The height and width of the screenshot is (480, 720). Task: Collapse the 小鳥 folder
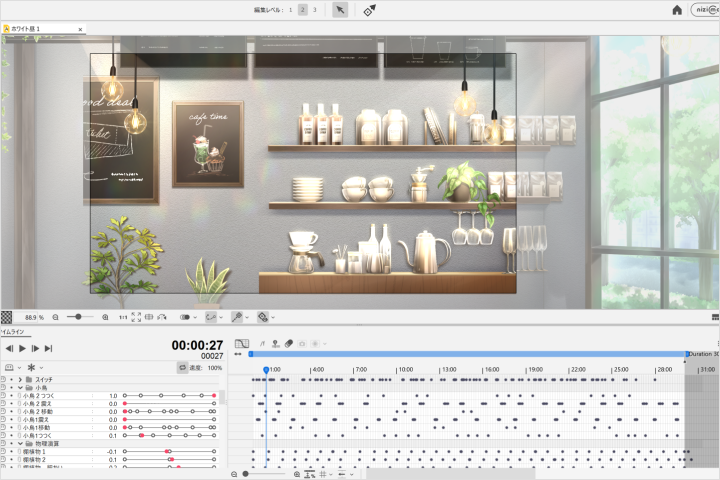click(x=20, y=388)
